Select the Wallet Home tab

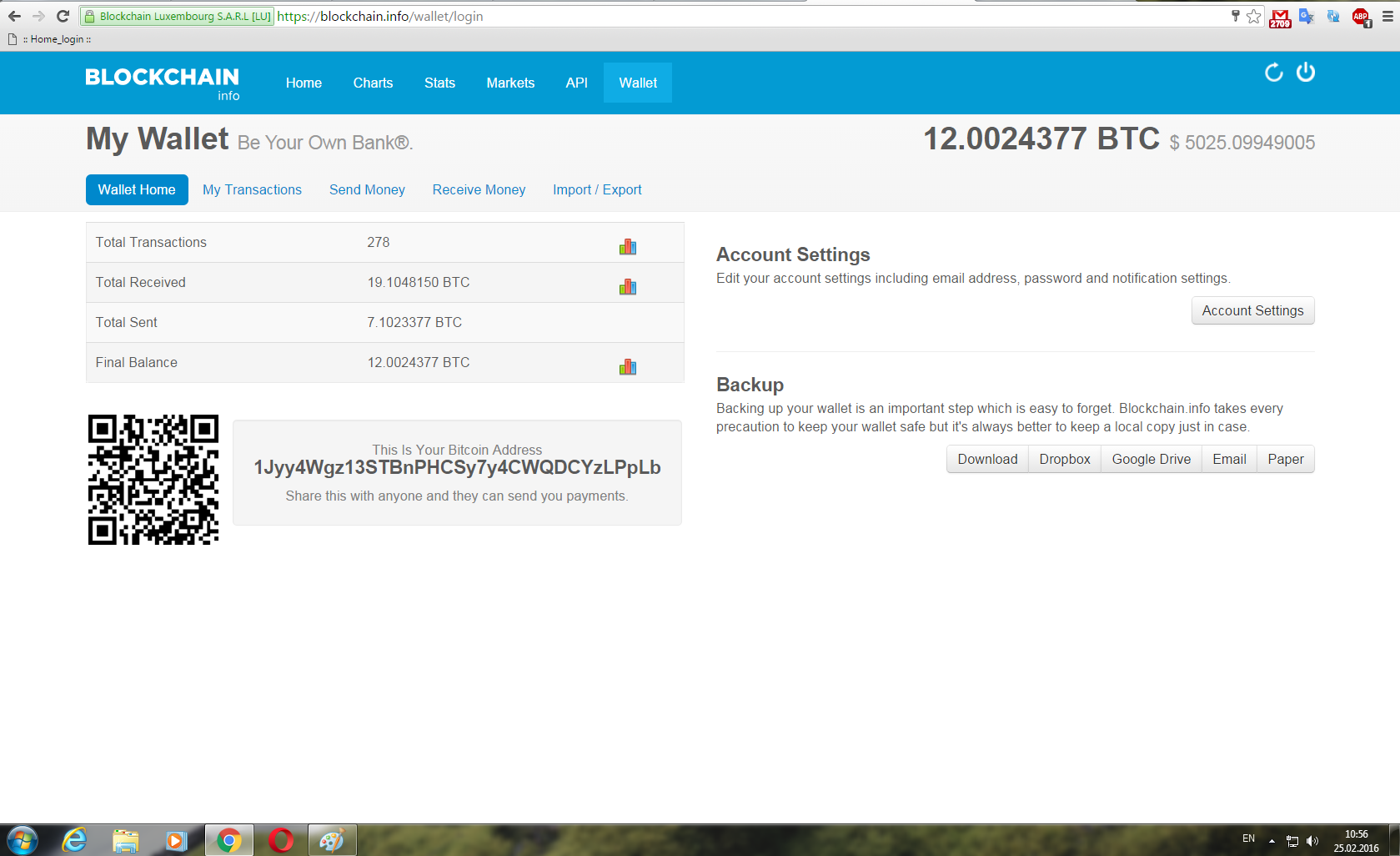[x=137, y=189]
